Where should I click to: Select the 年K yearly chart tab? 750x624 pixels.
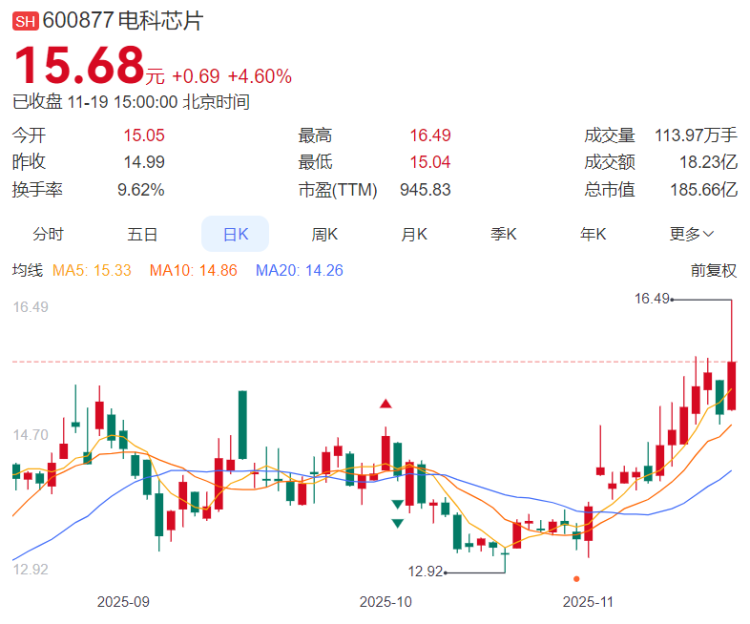pos(593,234)
